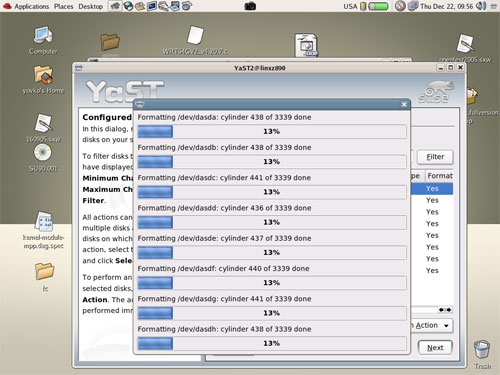
Task: Click the presentation screen launcher in top panel
Action: [x=175, y=6]
